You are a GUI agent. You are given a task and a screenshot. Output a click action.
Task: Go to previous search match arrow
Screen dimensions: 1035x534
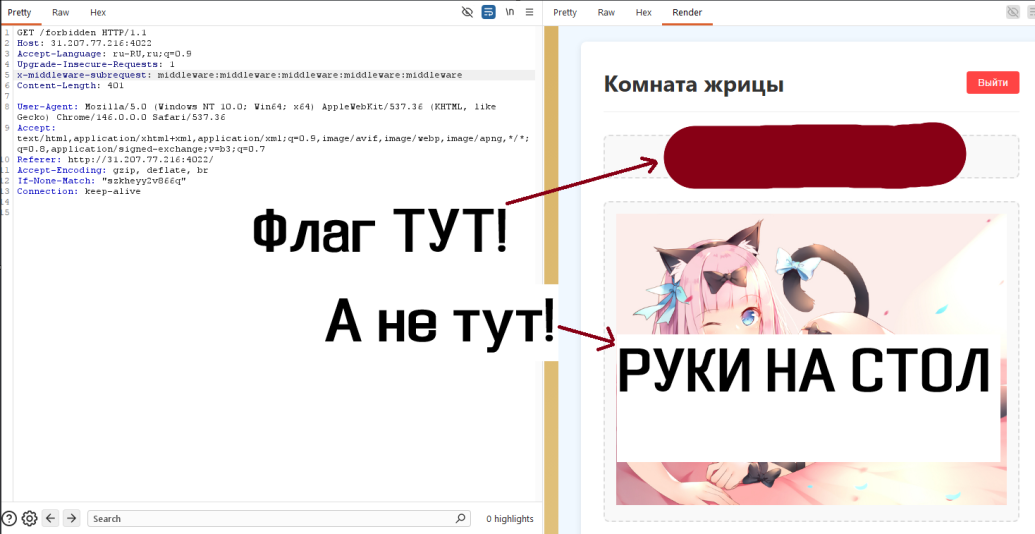50,518
